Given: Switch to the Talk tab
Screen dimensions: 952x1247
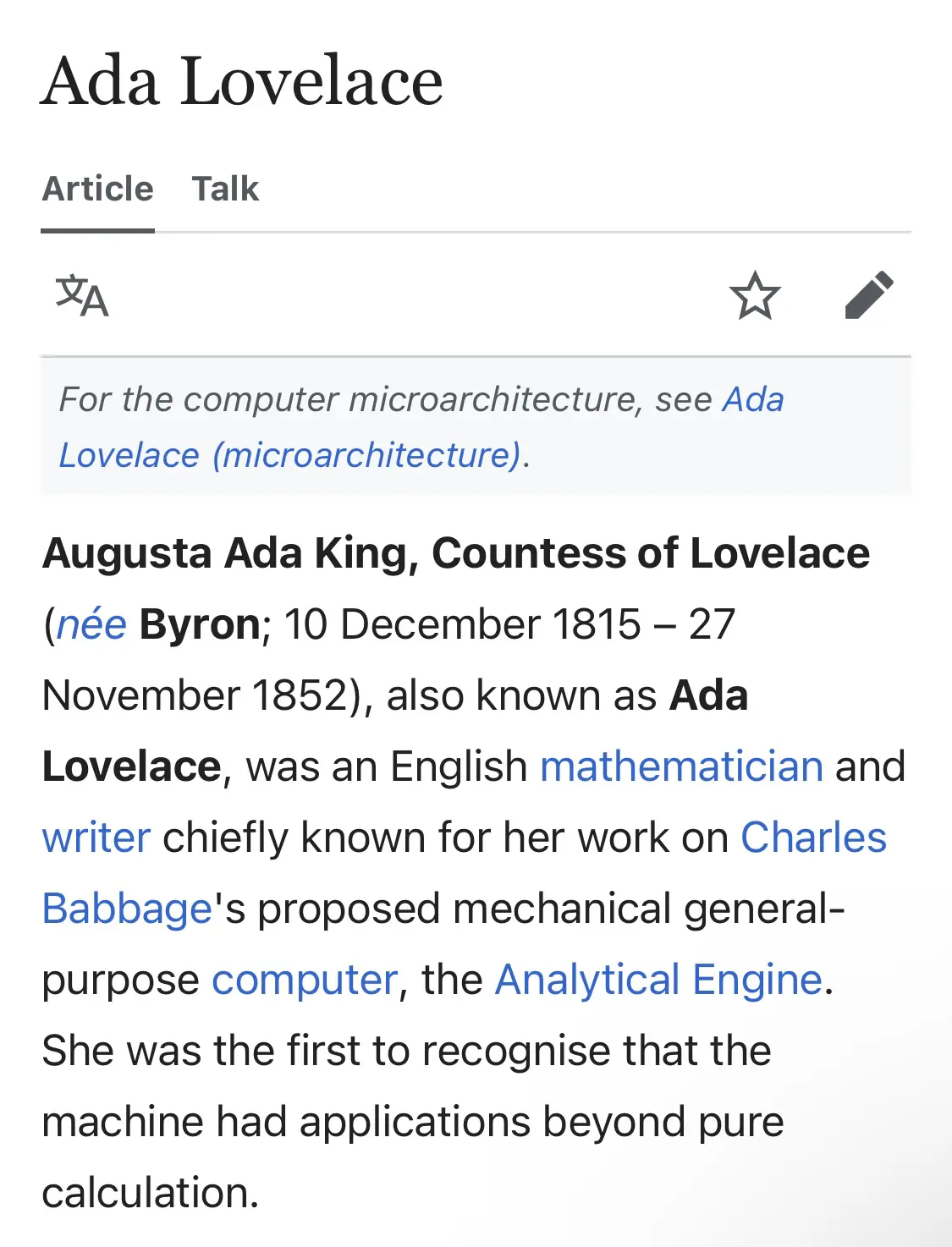Looking at the screenshot, I should point(225,189).
